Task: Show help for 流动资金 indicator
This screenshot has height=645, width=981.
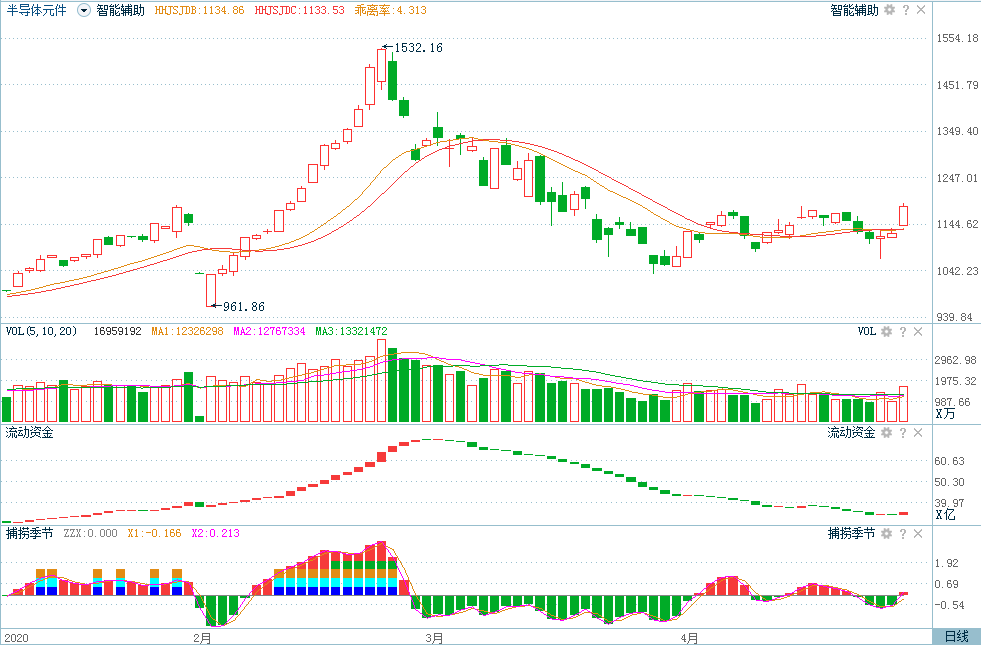Action: click(x=902, y=432)
